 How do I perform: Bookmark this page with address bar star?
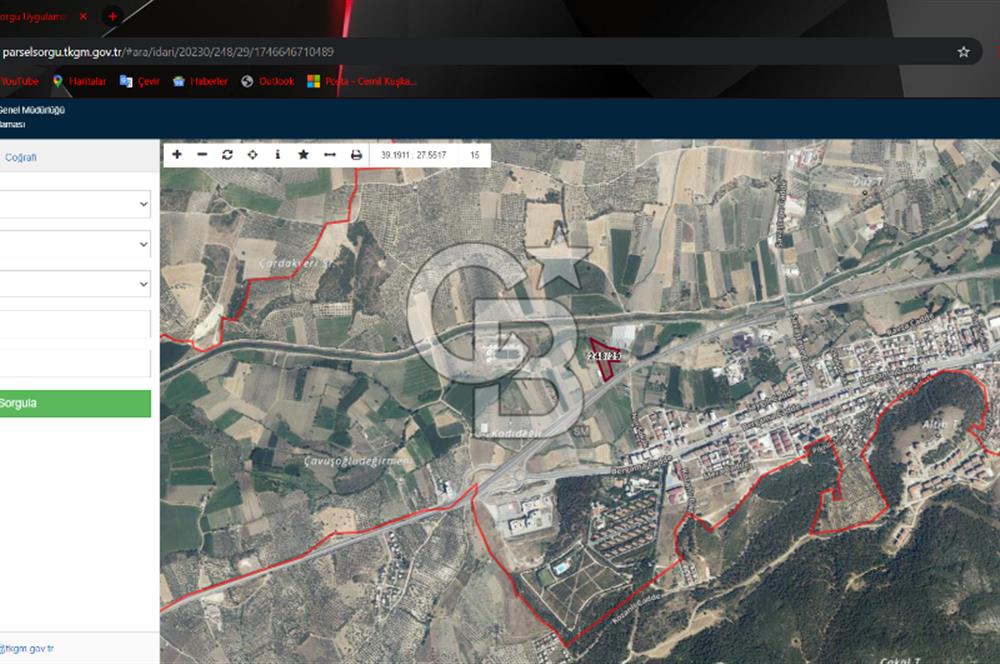pos(963,52)
